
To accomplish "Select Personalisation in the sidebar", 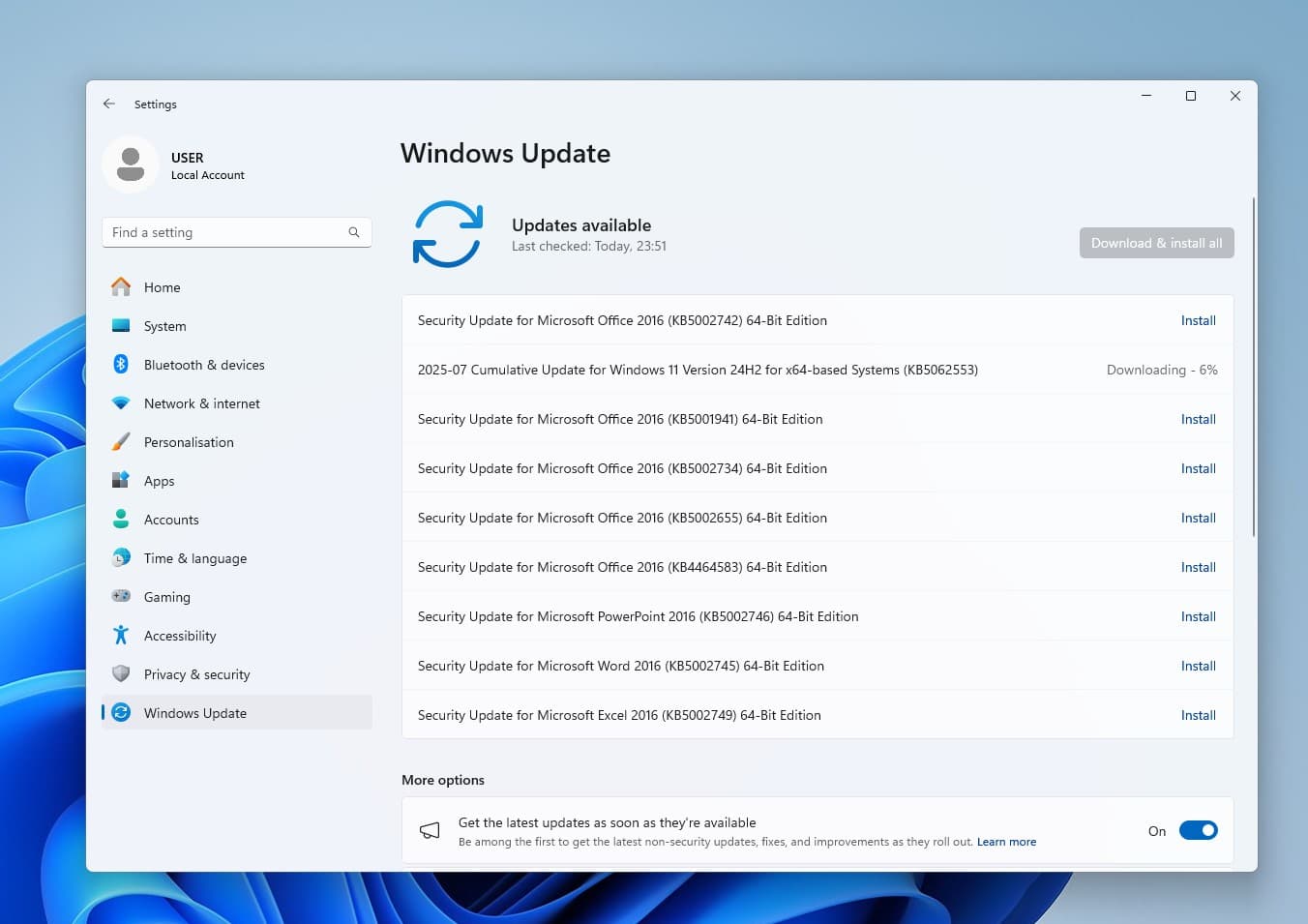I will [237, 442].
